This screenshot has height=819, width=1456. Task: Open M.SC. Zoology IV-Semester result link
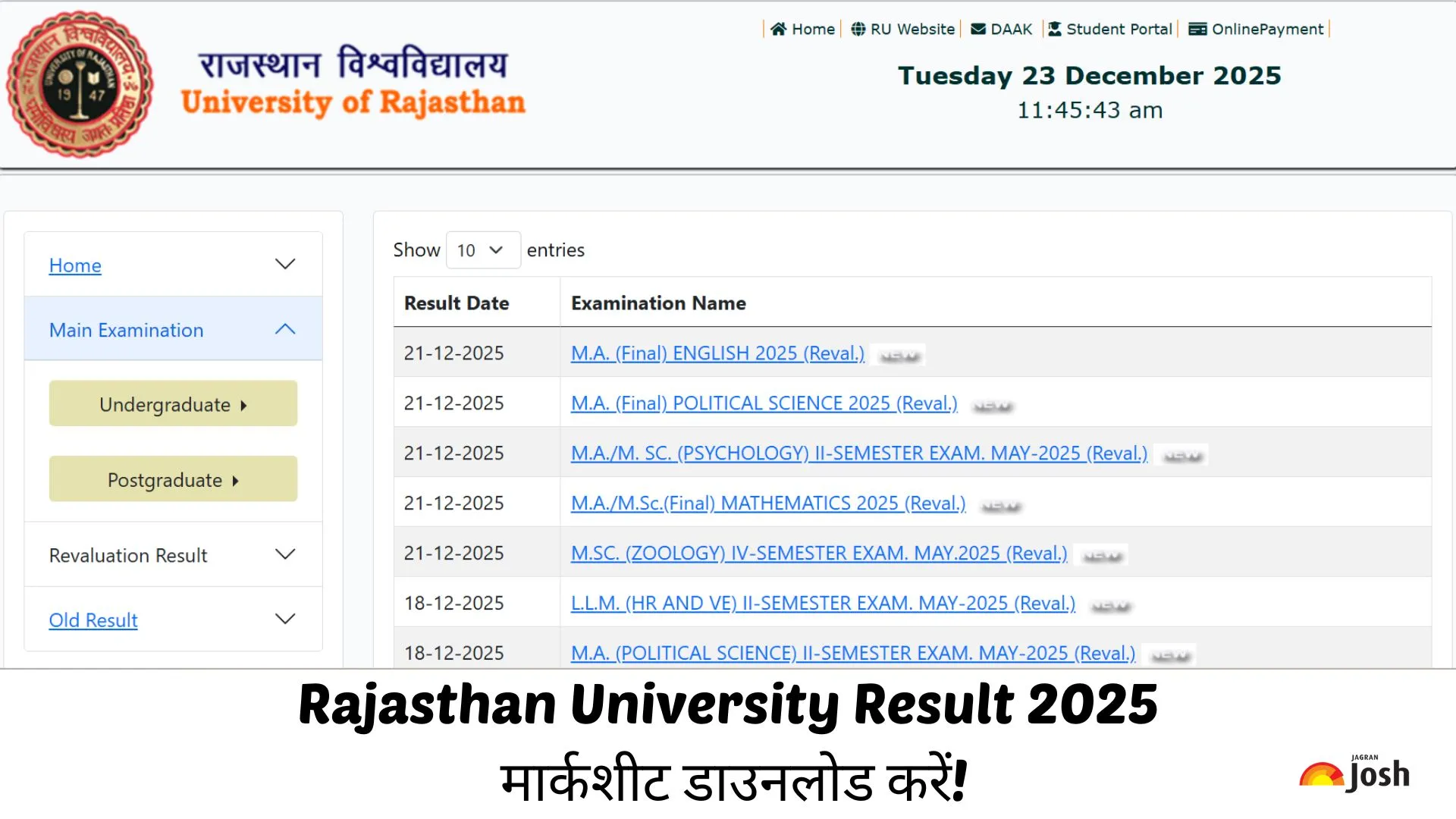coord(818,554)
